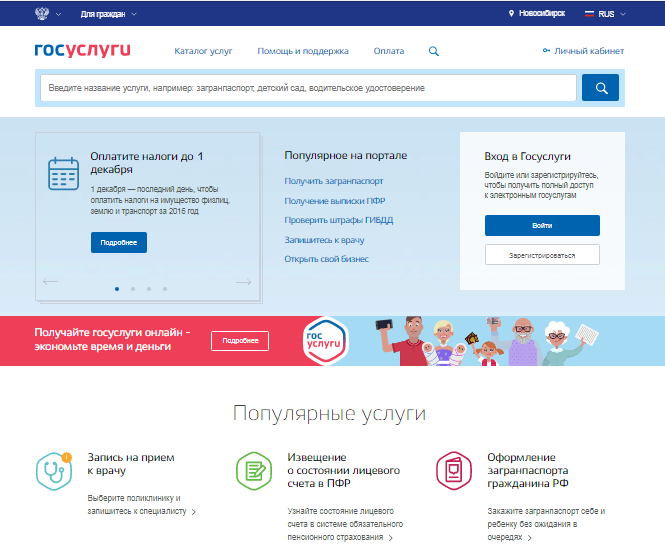Click orange notification badge on stethoscope icon
665x559 pixels.
coord(67,457)
